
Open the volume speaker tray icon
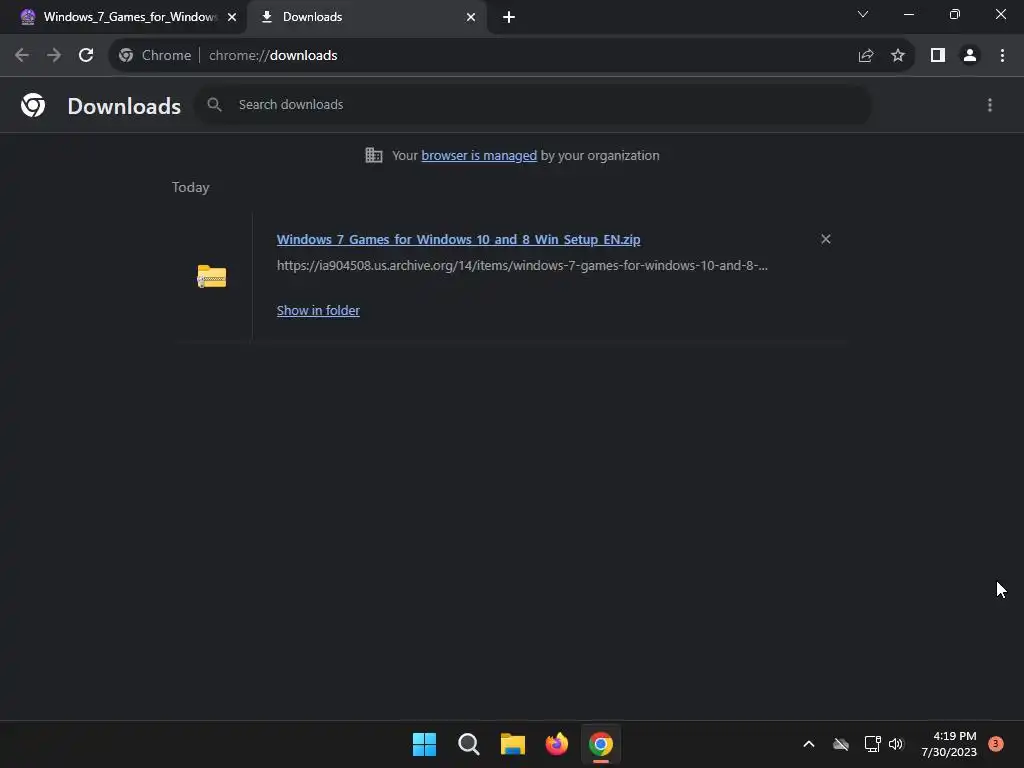[x=896, y=744]
